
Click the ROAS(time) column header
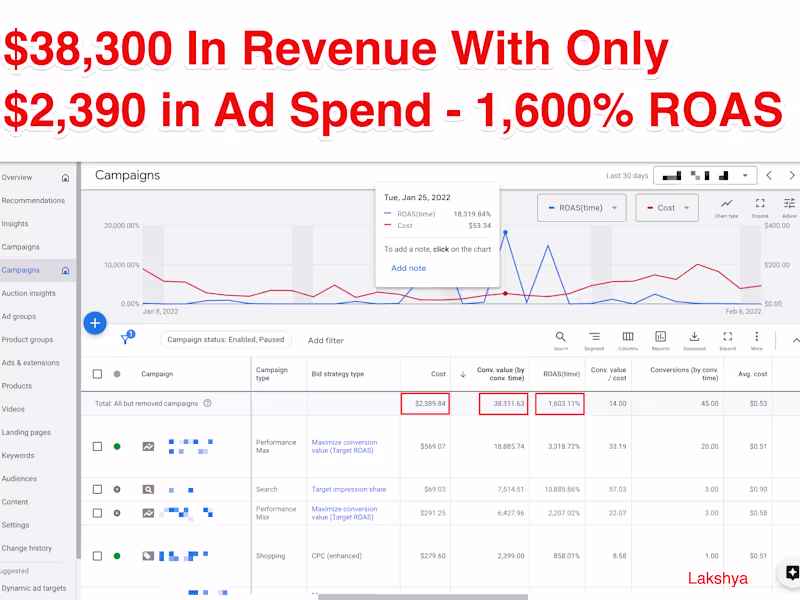pos(561,374)
